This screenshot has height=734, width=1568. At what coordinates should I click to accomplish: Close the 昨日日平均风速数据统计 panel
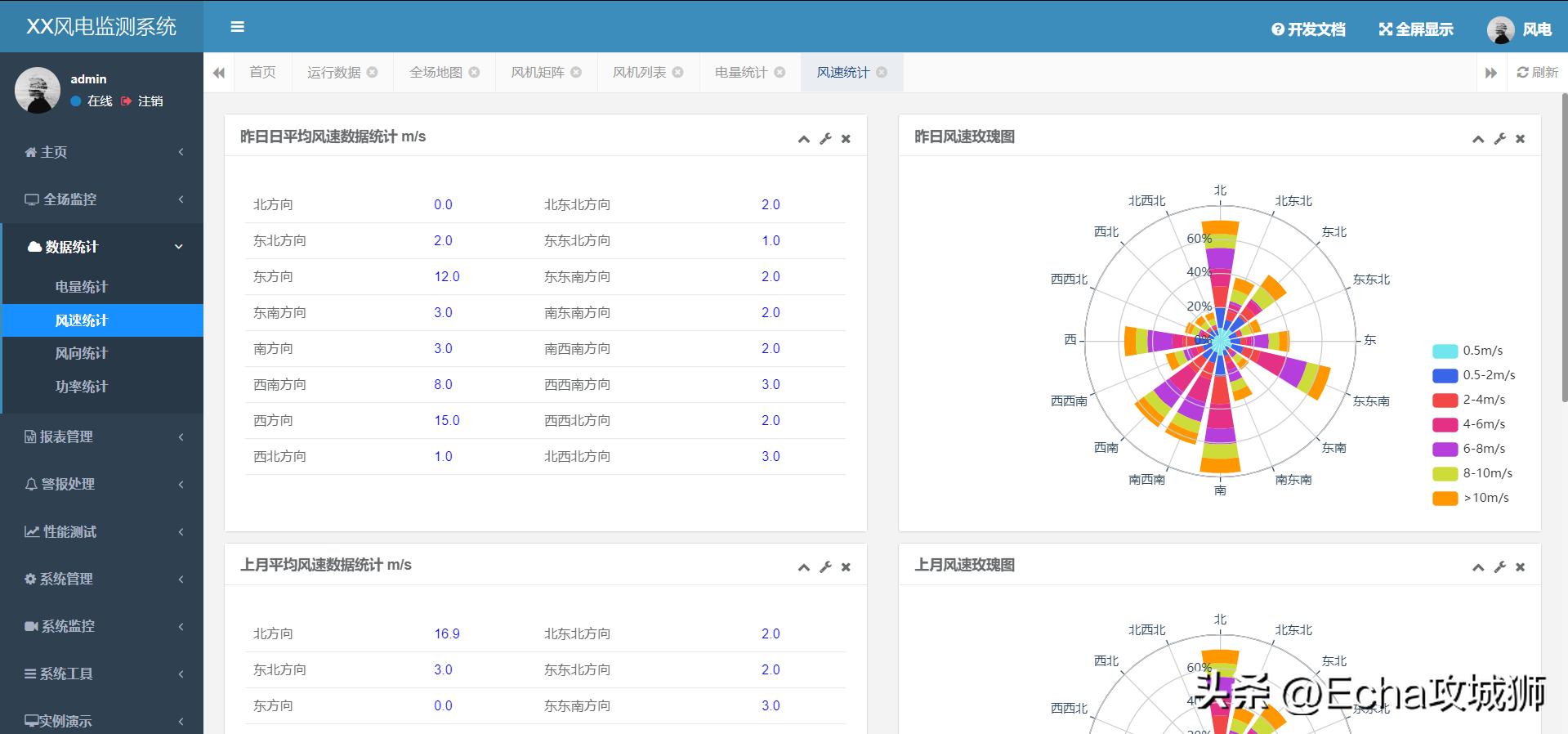click(x=846, y=139)
